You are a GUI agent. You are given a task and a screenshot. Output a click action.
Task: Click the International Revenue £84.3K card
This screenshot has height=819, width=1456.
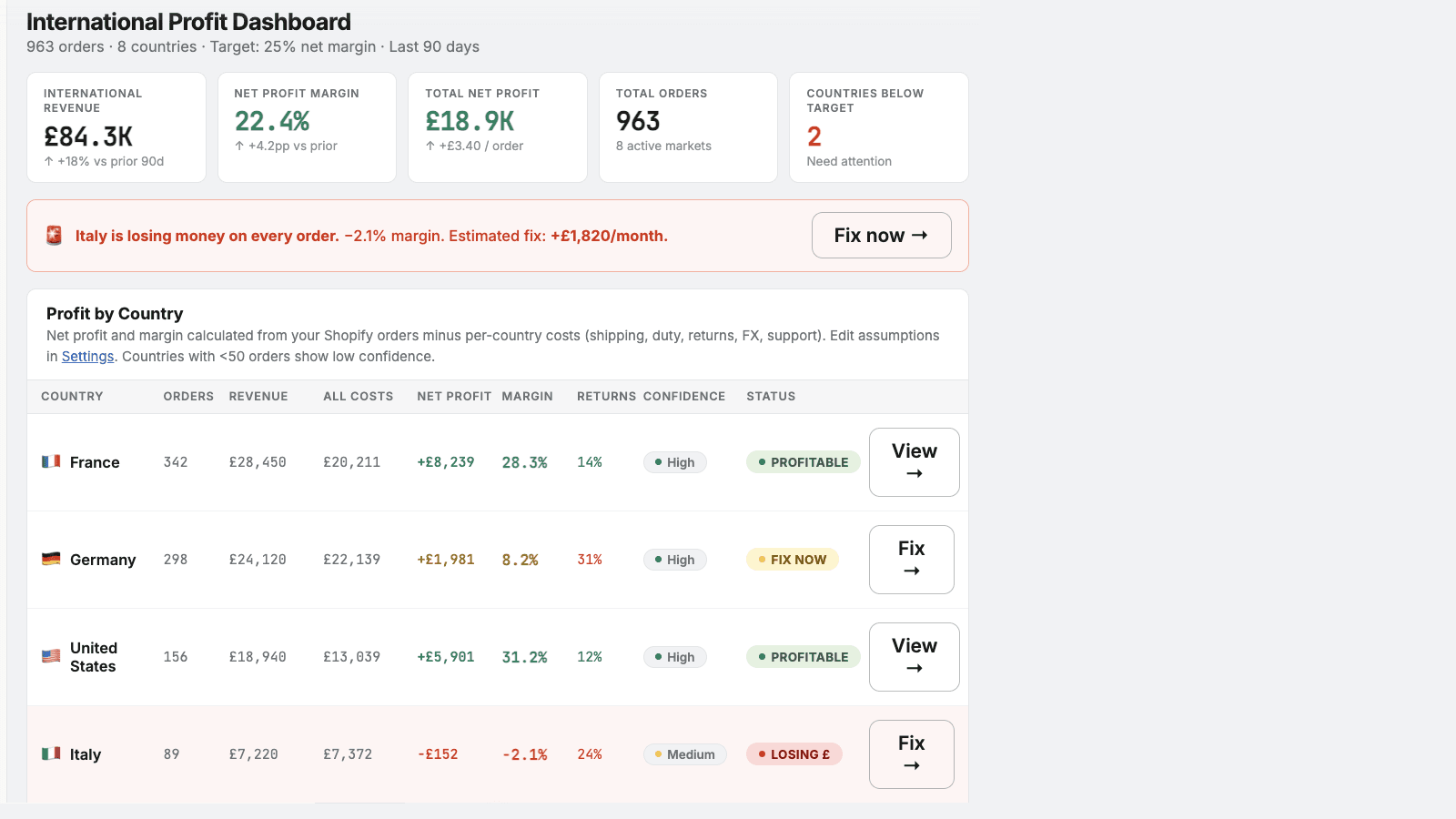[x=116, y=127]
